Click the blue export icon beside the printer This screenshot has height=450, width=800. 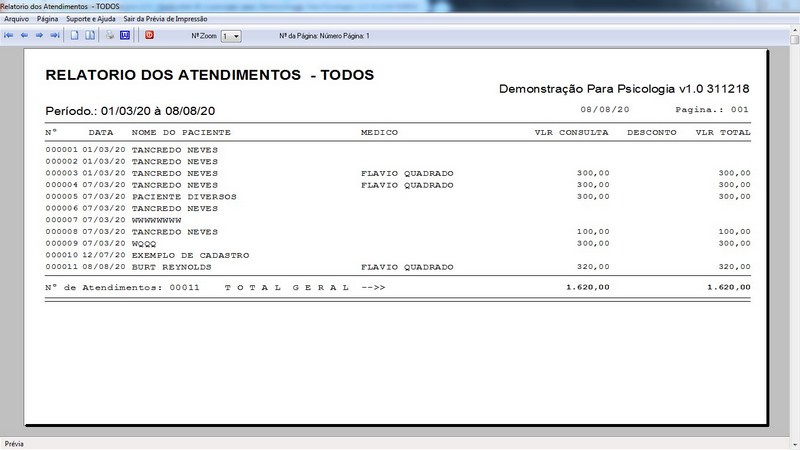pos(125,35)
